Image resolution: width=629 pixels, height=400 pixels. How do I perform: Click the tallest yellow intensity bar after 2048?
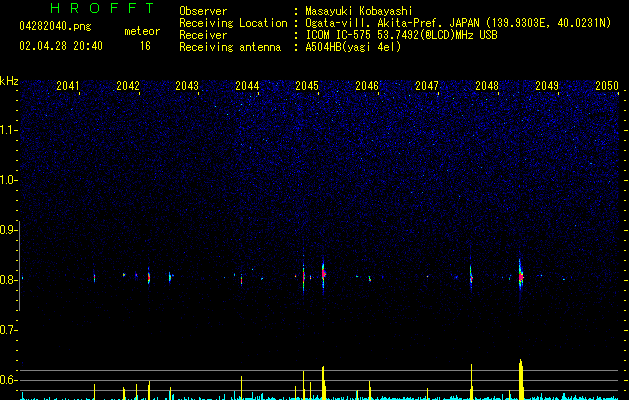(521, 379)
